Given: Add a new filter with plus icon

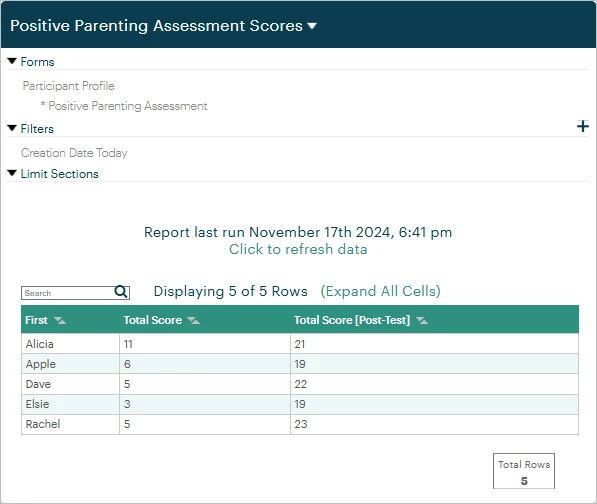Looking at the screenshot, I should (x=583, y=126).
